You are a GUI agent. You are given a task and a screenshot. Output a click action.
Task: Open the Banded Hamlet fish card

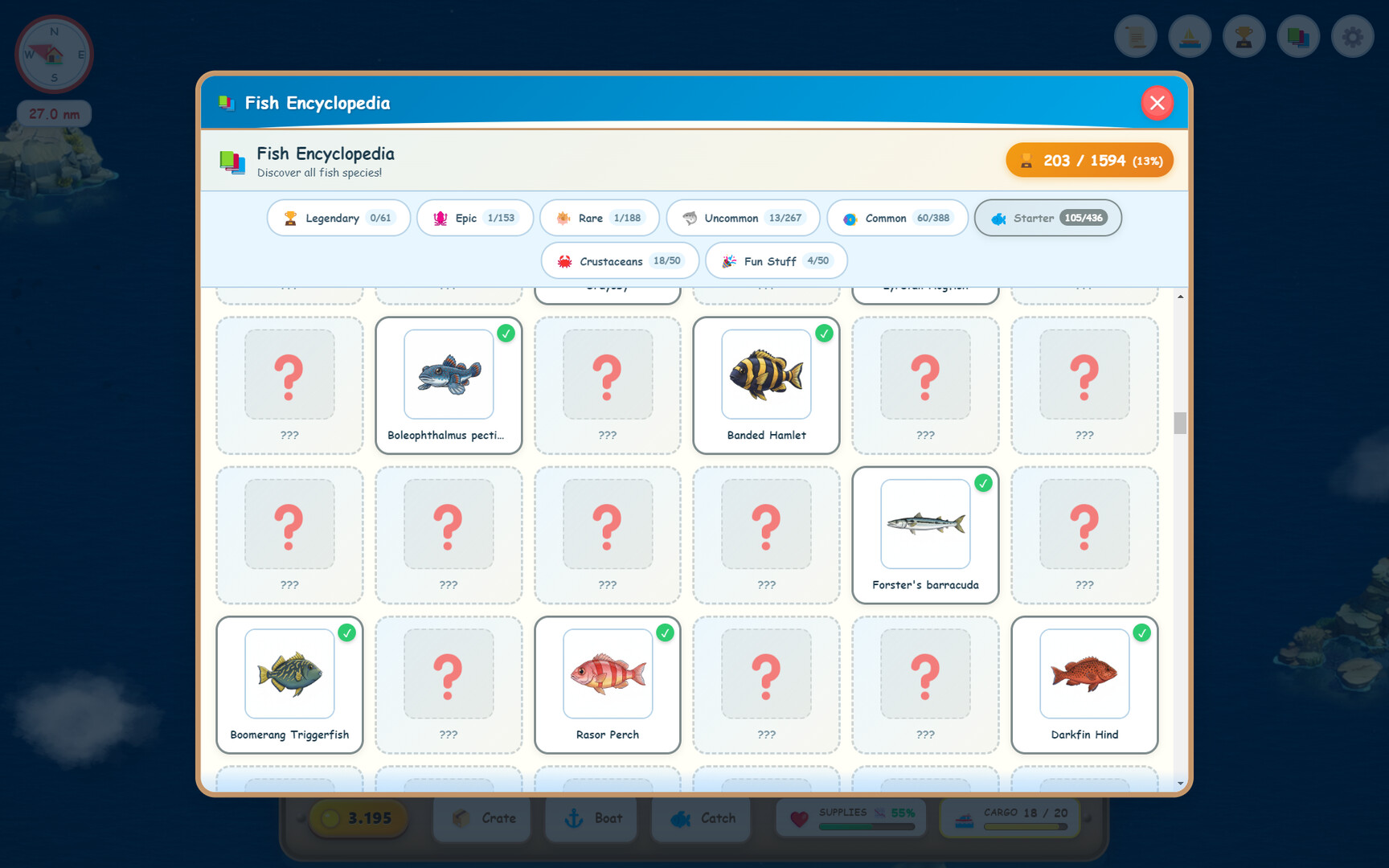pyautogui.click(x=765, y=386)
